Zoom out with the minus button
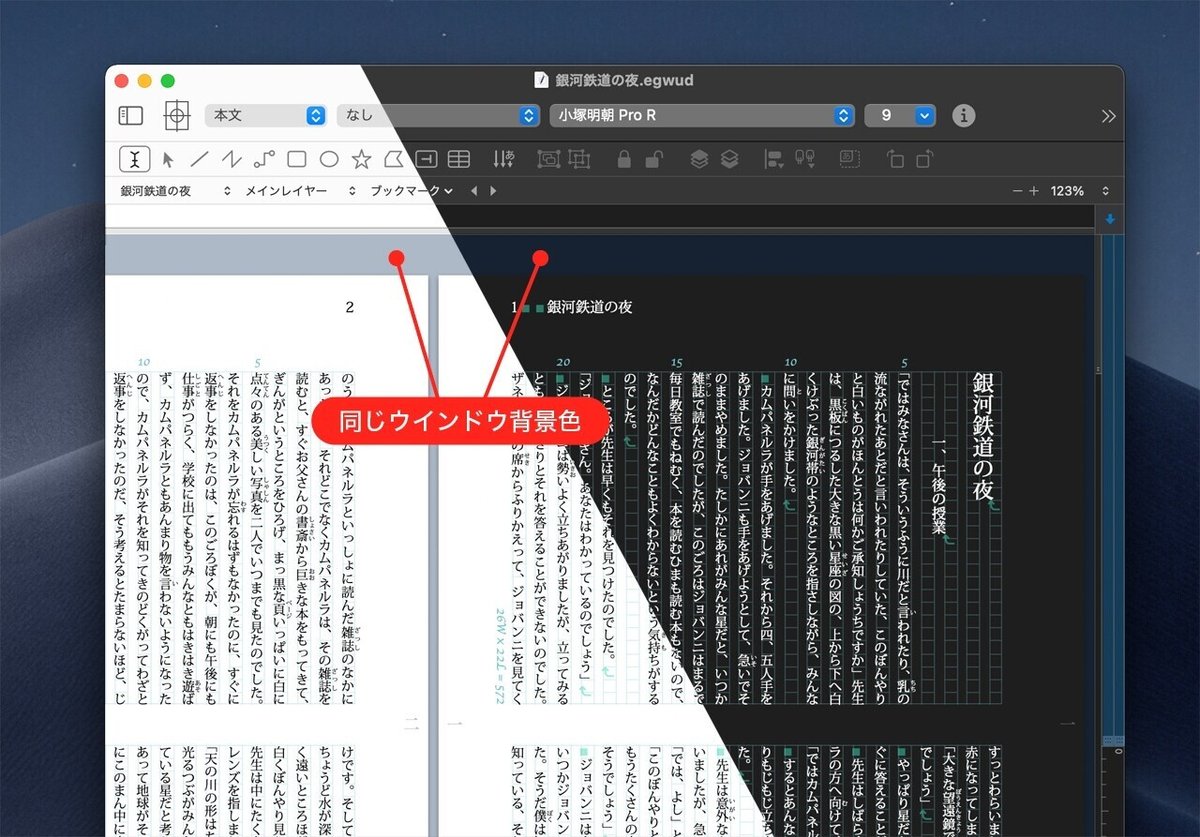The image size is (1200, 837). [1018, 190]
